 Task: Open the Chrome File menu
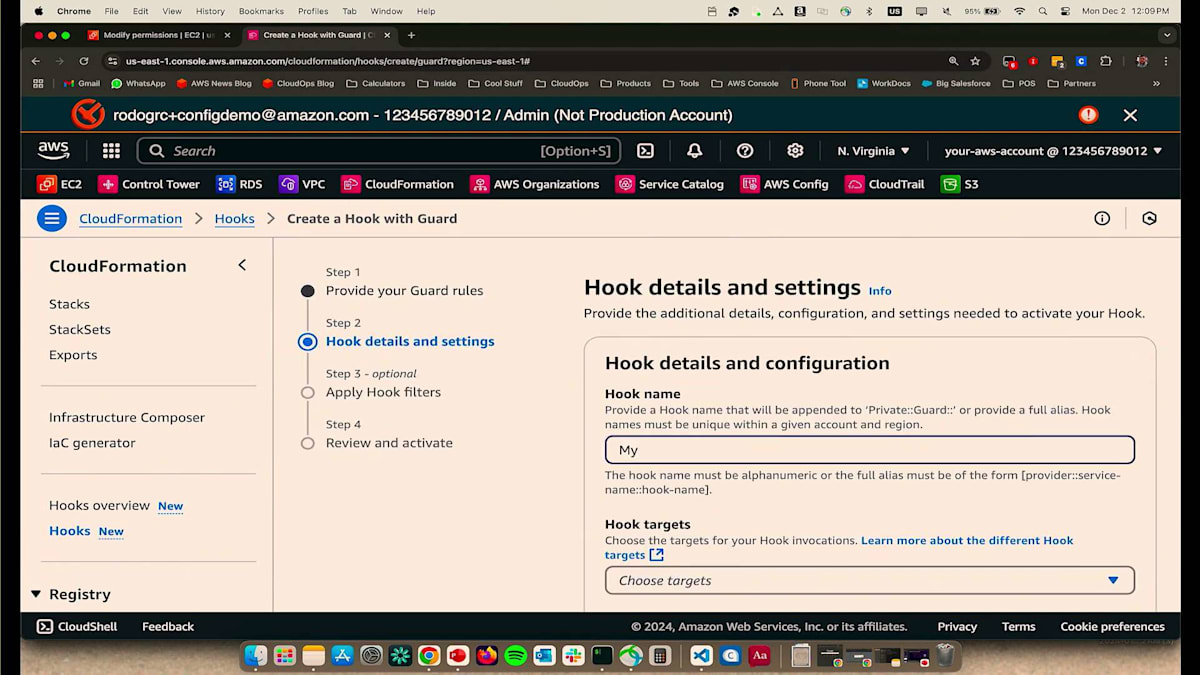click(111, 11)
